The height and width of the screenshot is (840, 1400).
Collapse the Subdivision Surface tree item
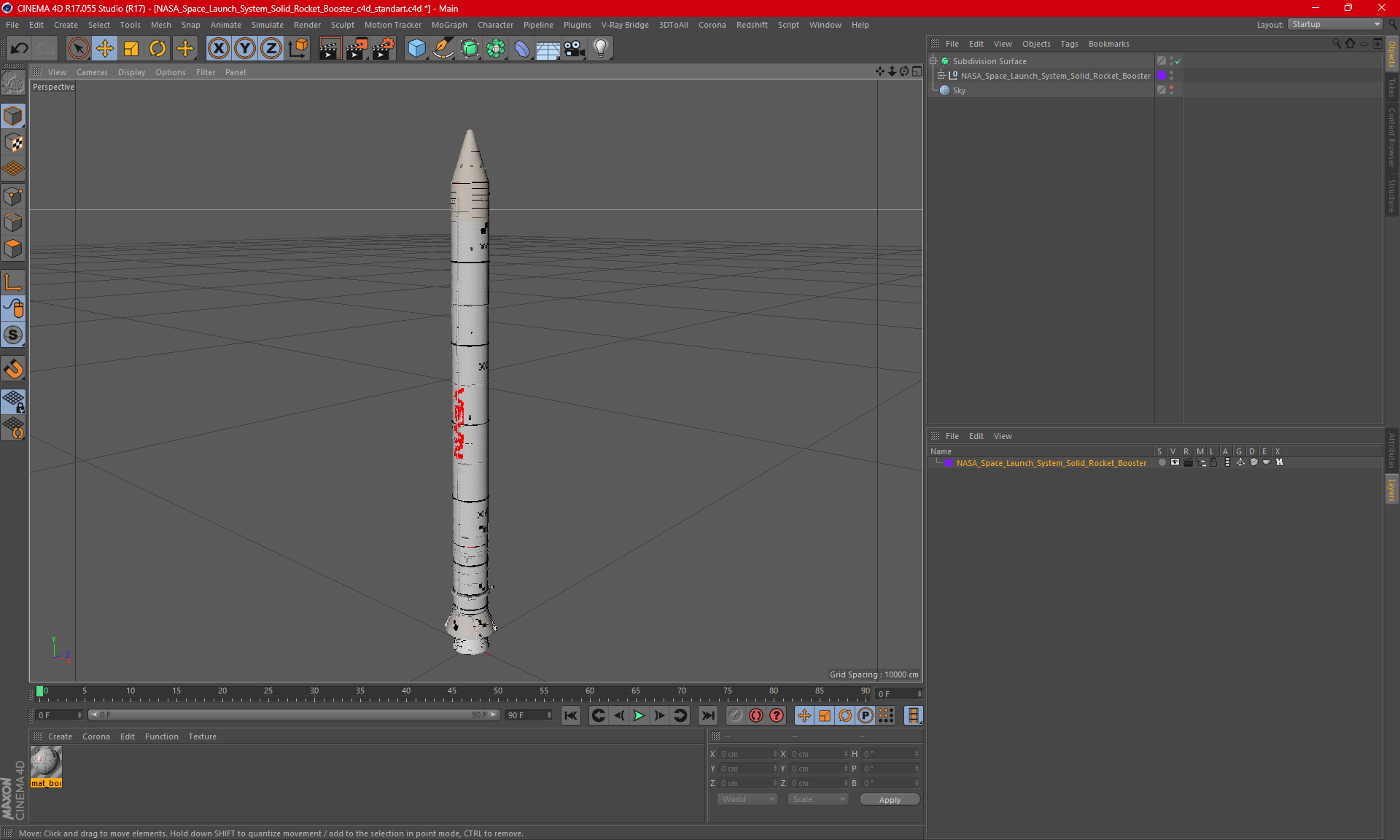tap(933, 61)
